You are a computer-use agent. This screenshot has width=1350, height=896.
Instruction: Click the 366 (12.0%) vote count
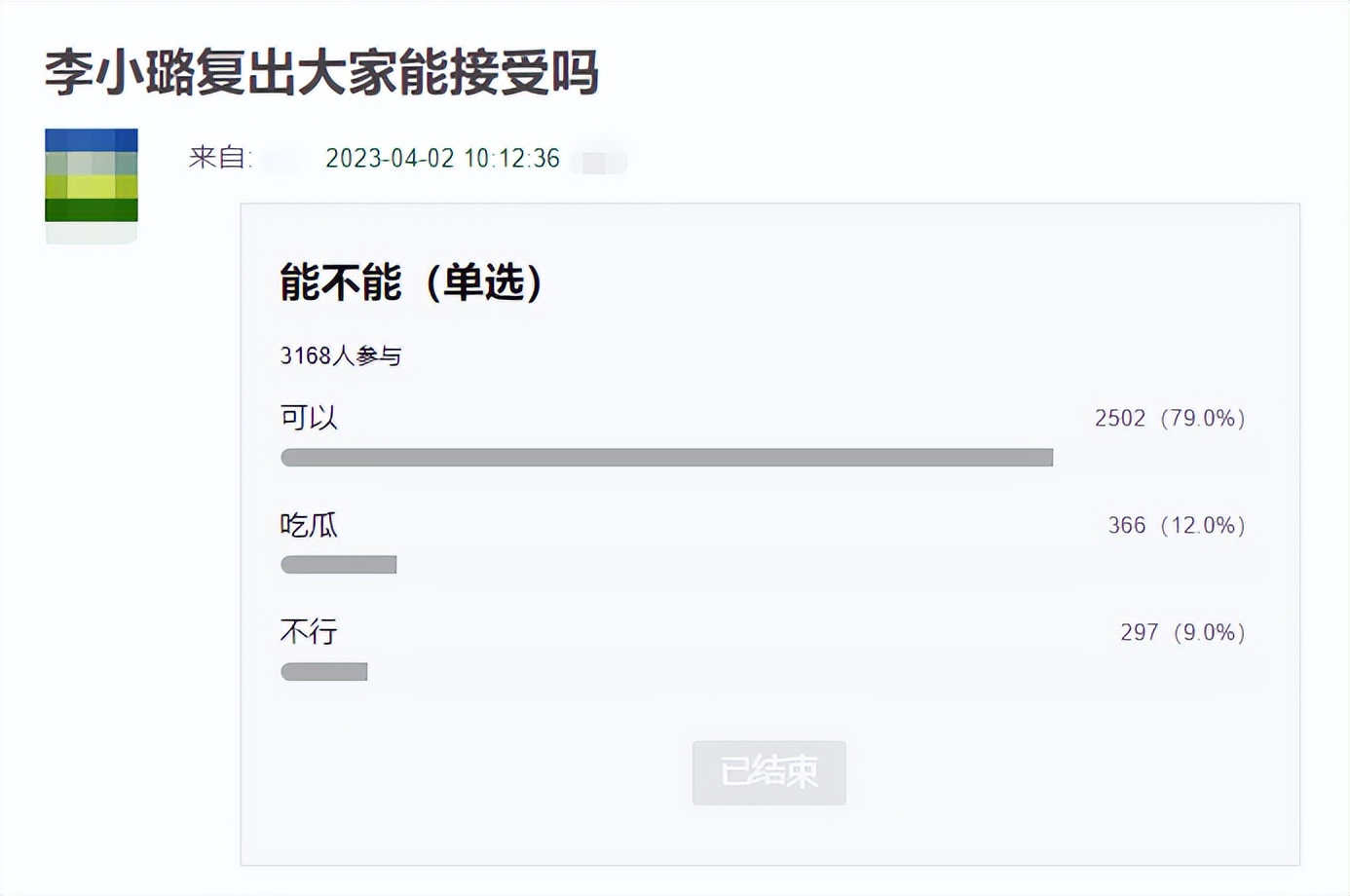(x=1177, y=525)
